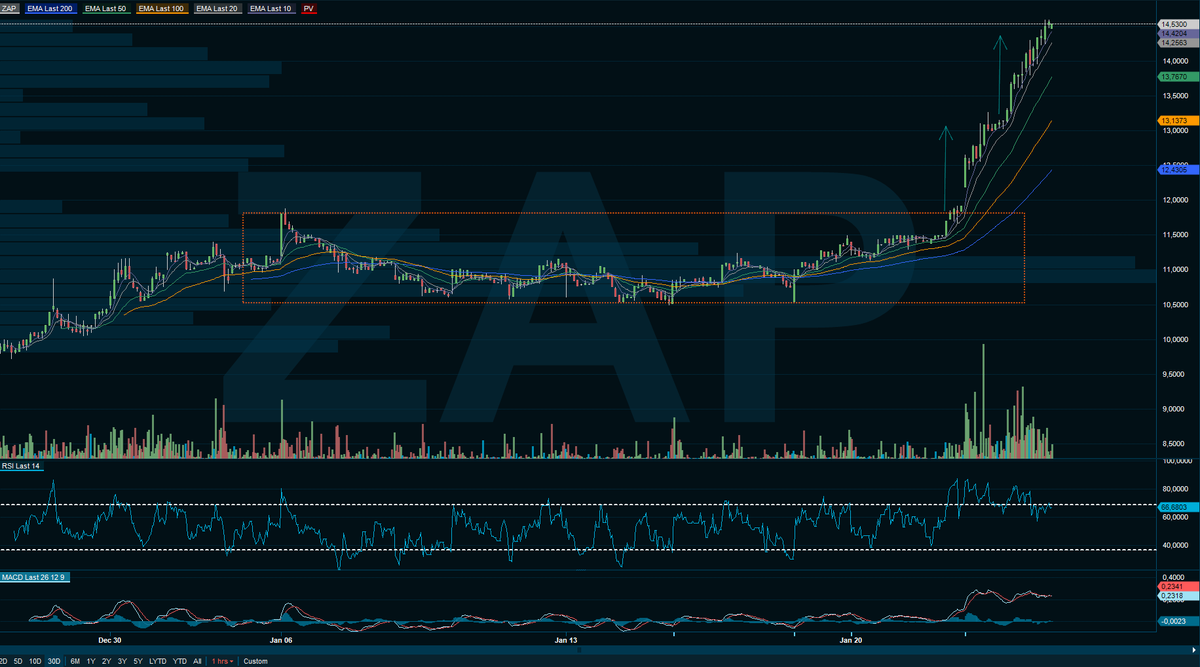1200x667 pixels.
Task: Click the Jan 06 date axis label
Action: click(281, 639)
